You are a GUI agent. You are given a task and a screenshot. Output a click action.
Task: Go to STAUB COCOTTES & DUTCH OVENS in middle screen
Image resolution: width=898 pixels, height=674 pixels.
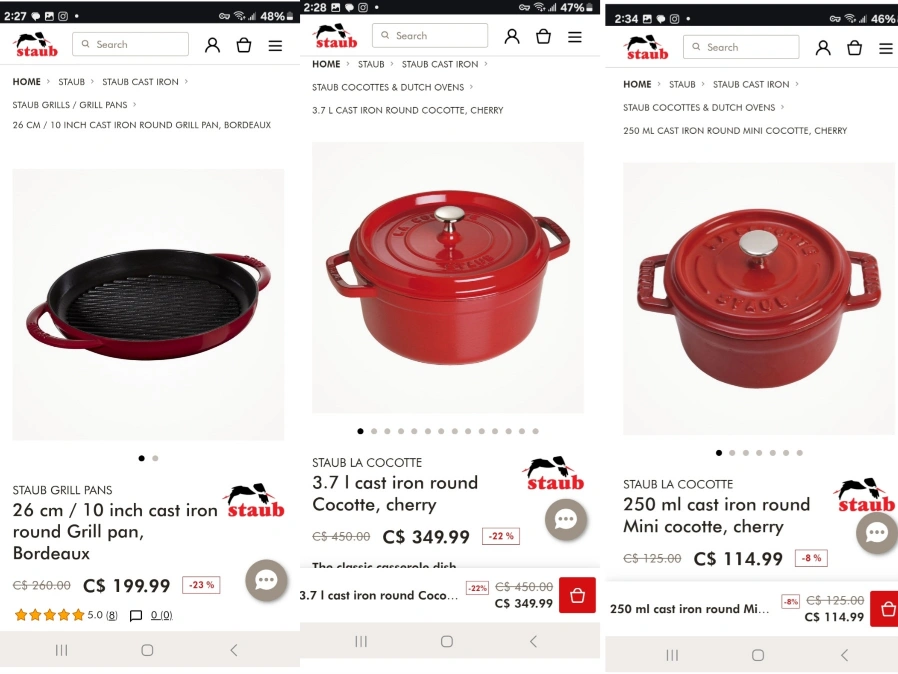[388, 87]
